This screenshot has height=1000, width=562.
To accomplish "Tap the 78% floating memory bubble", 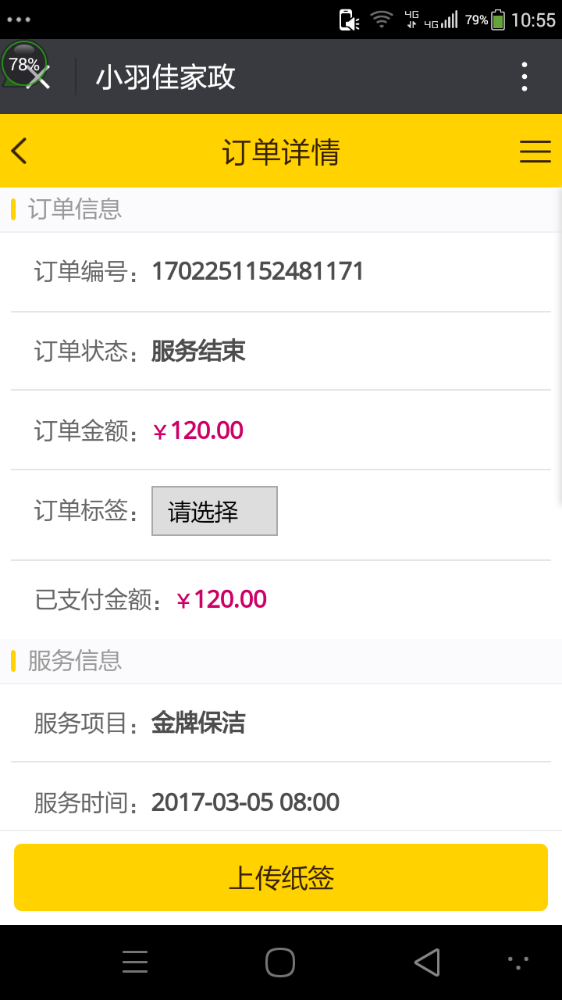I will 24,64.
